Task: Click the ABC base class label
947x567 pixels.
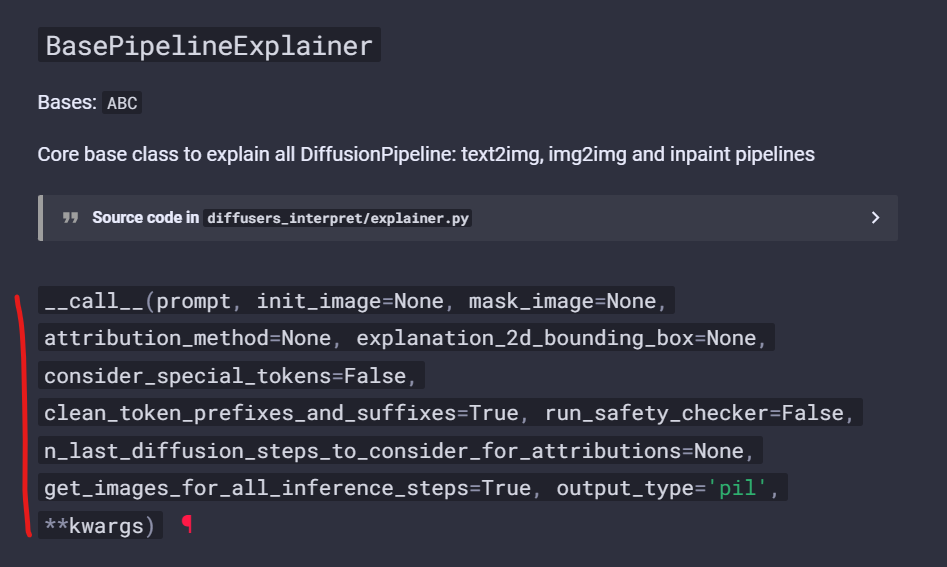Action: pos(122,103)
